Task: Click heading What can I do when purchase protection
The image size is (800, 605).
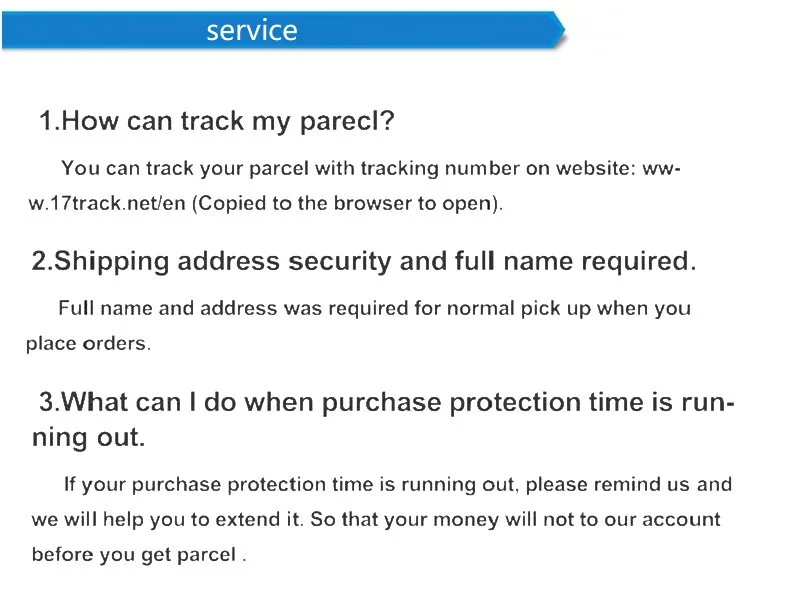Action: (387, 402)
